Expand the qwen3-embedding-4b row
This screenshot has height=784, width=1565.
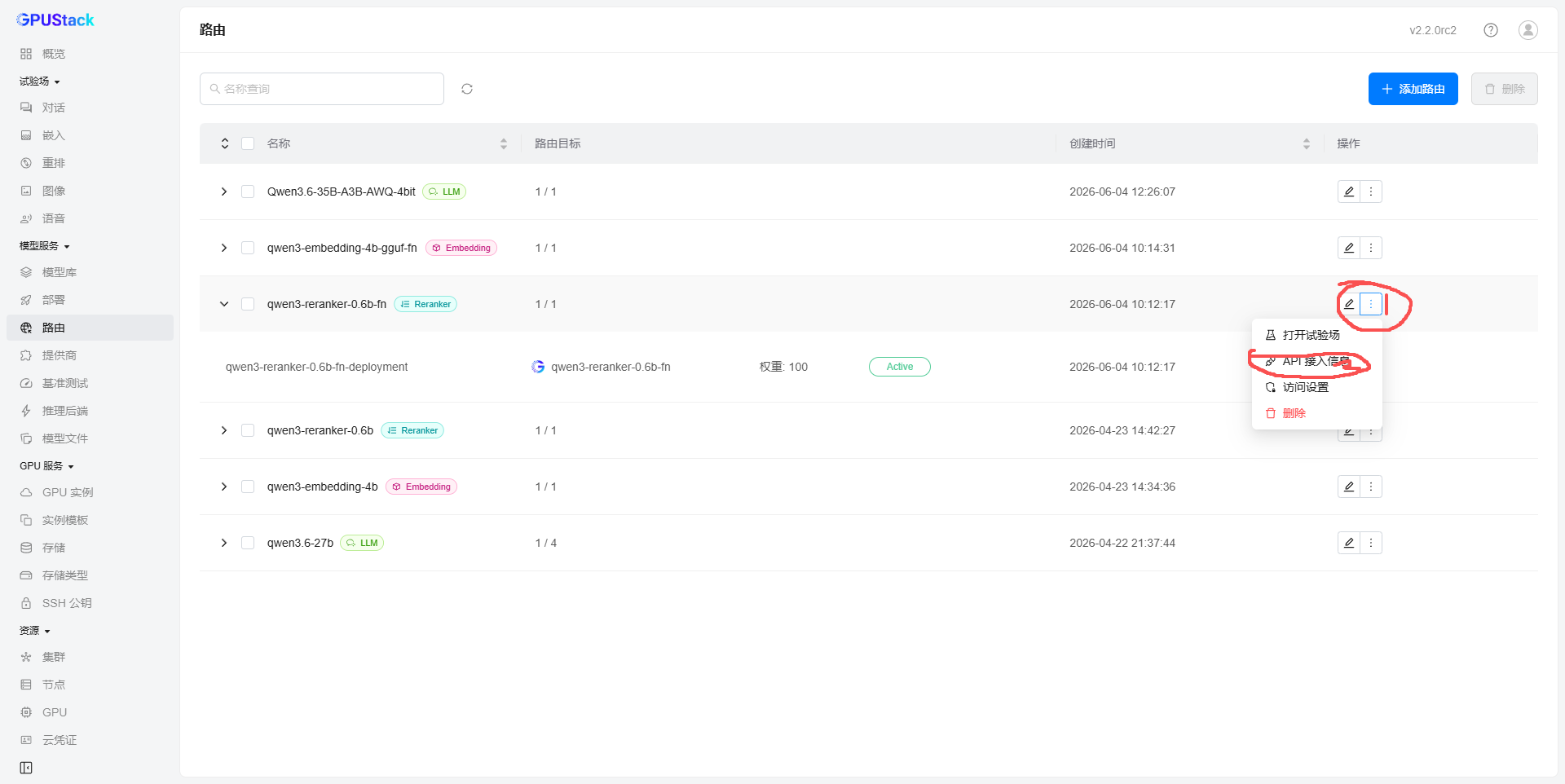(224, 487)
